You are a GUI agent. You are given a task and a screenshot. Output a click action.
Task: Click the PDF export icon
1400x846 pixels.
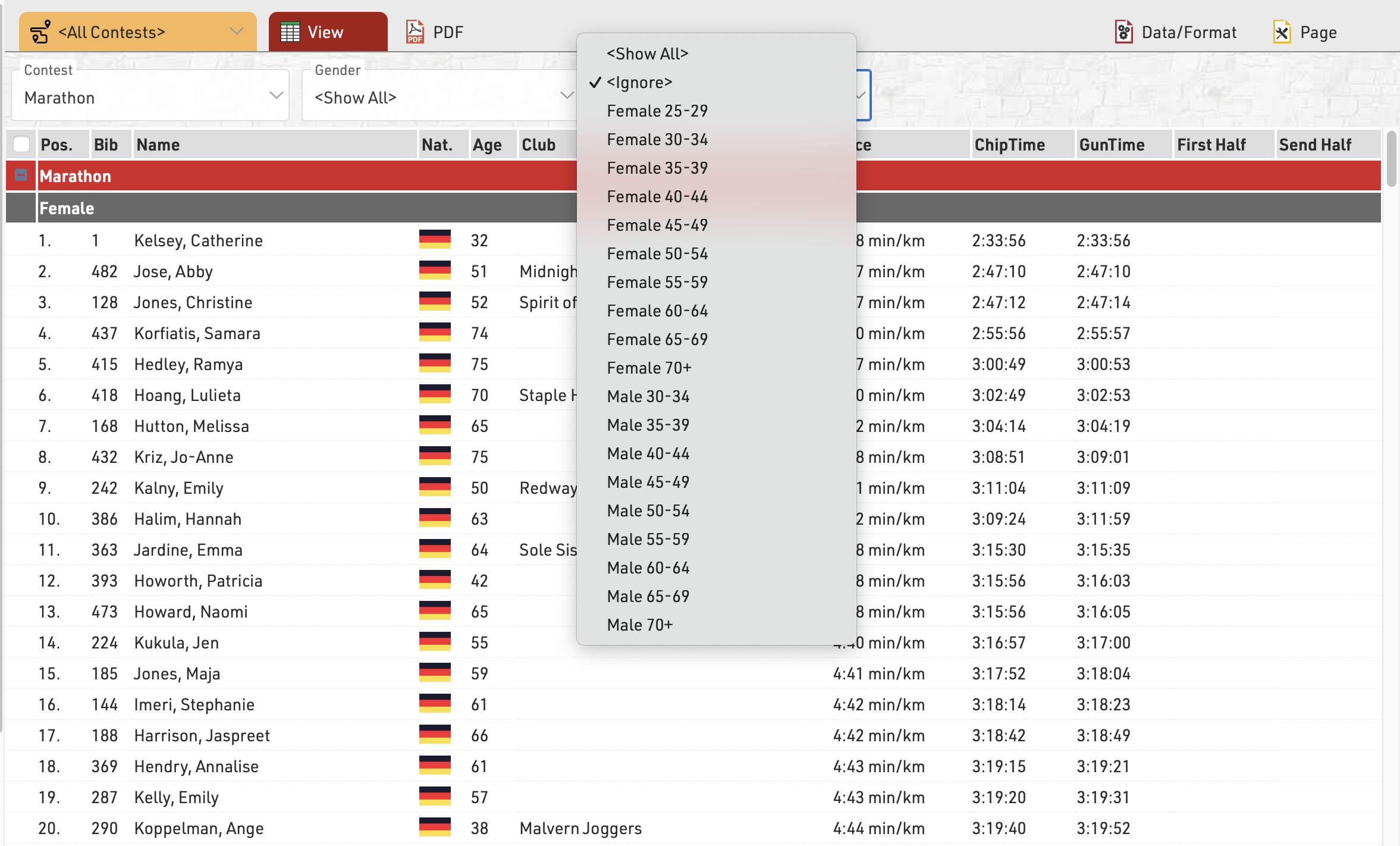(x=415, y=32)
